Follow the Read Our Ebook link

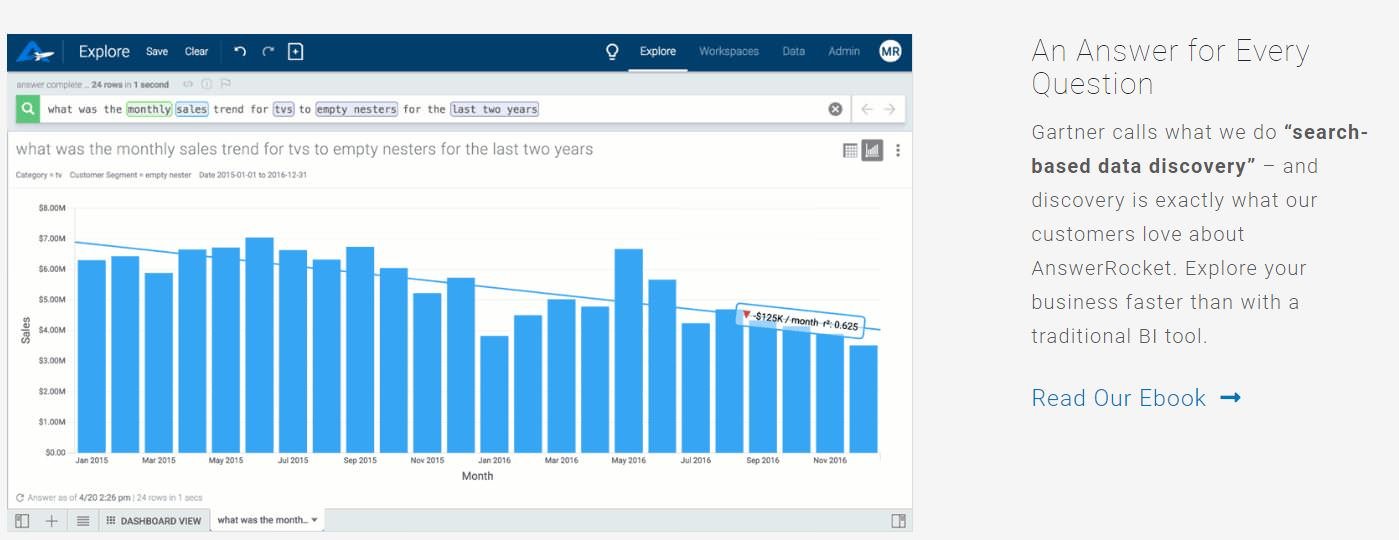[x=1136, y=398]
